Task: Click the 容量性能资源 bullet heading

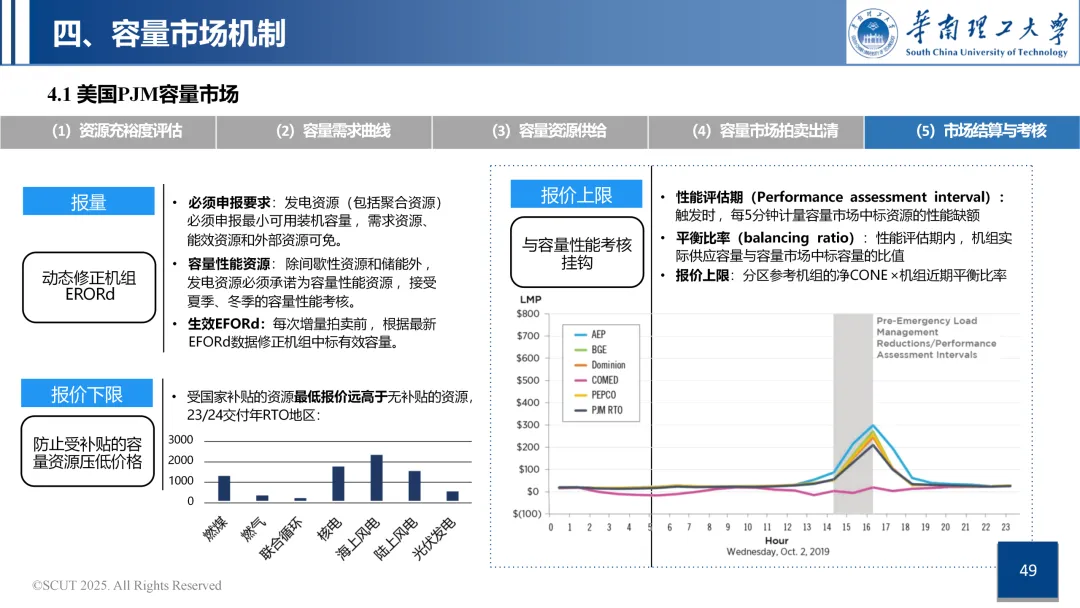Action: click(x=229, y=264)
